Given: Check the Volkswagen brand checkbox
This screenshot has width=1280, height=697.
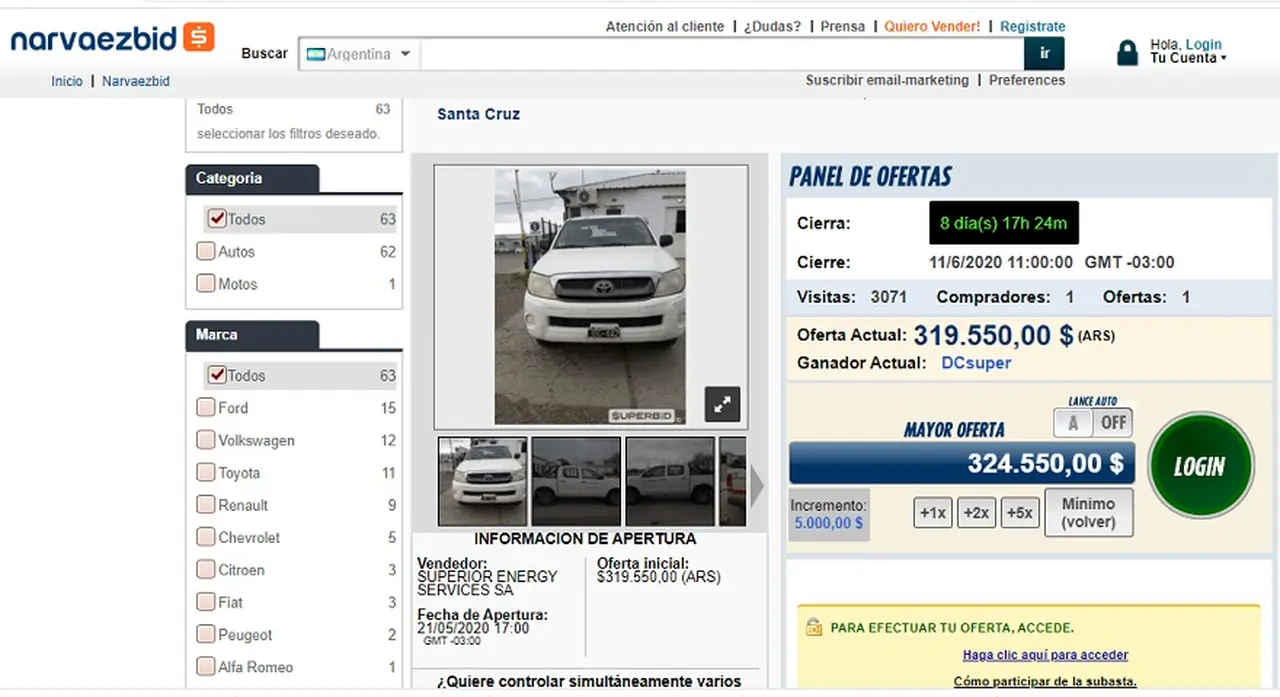Looking at the screenshot, I should tap(206, 440).
